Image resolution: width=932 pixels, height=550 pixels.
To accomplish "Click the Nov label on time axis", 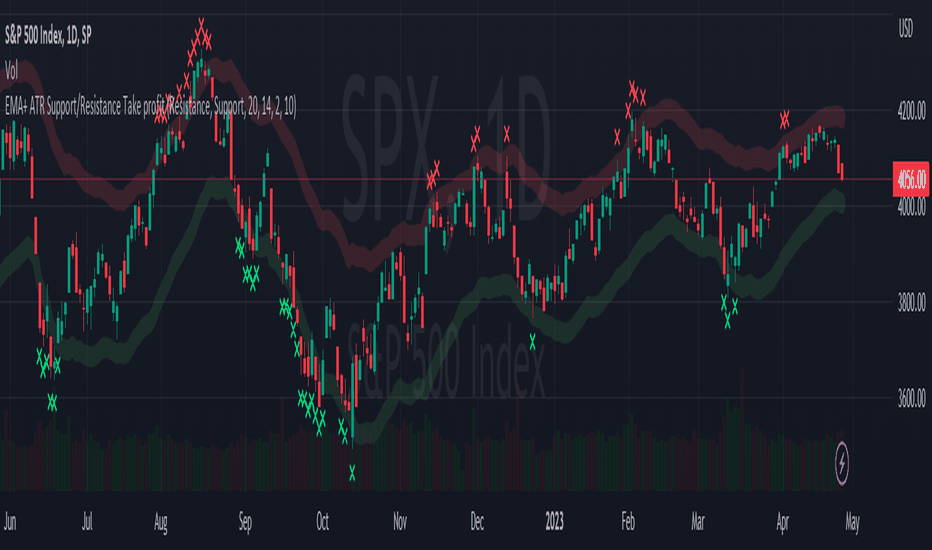I will [400, 522].
